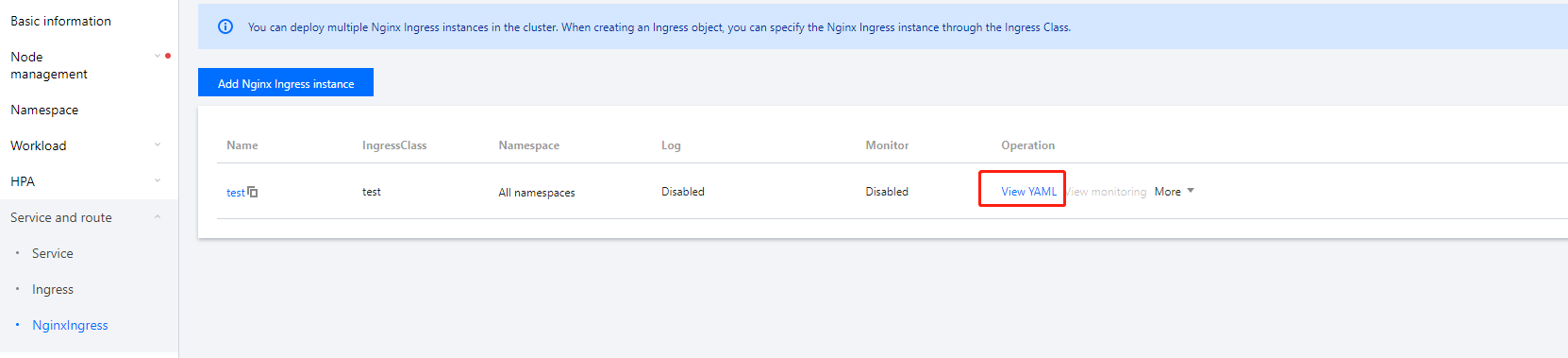Click the Node management menu item

coord(49,65)
